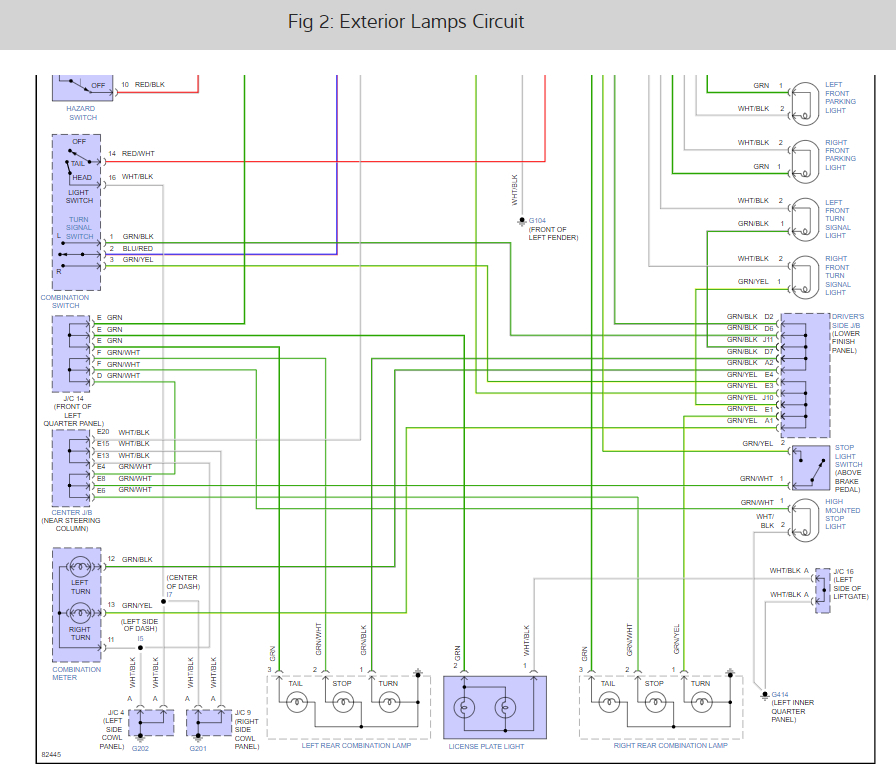Select the right front turn signal light symbol
896x776 pixels.
click(x=805, y=277)
